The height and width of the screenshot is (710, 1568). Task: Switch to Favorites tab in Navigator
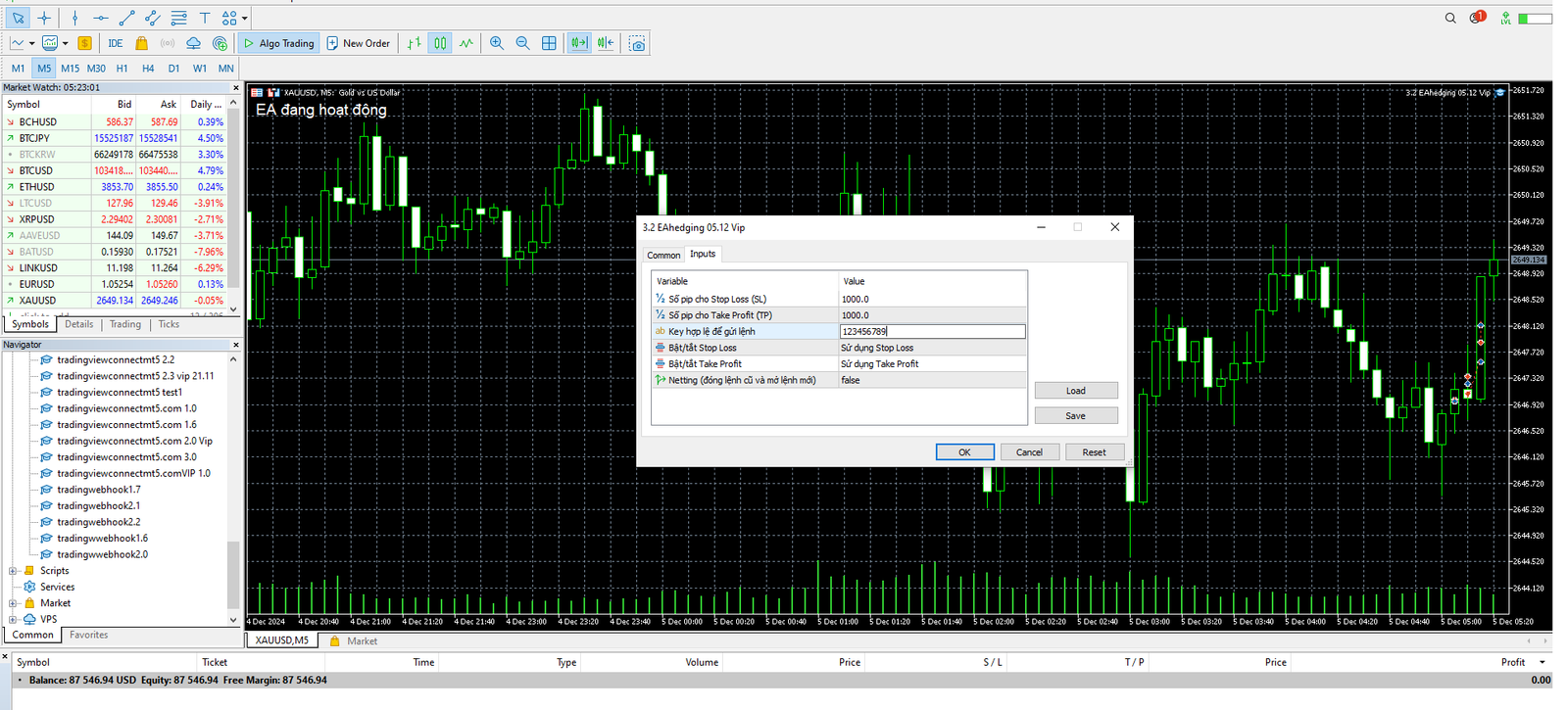pos(88,635)
